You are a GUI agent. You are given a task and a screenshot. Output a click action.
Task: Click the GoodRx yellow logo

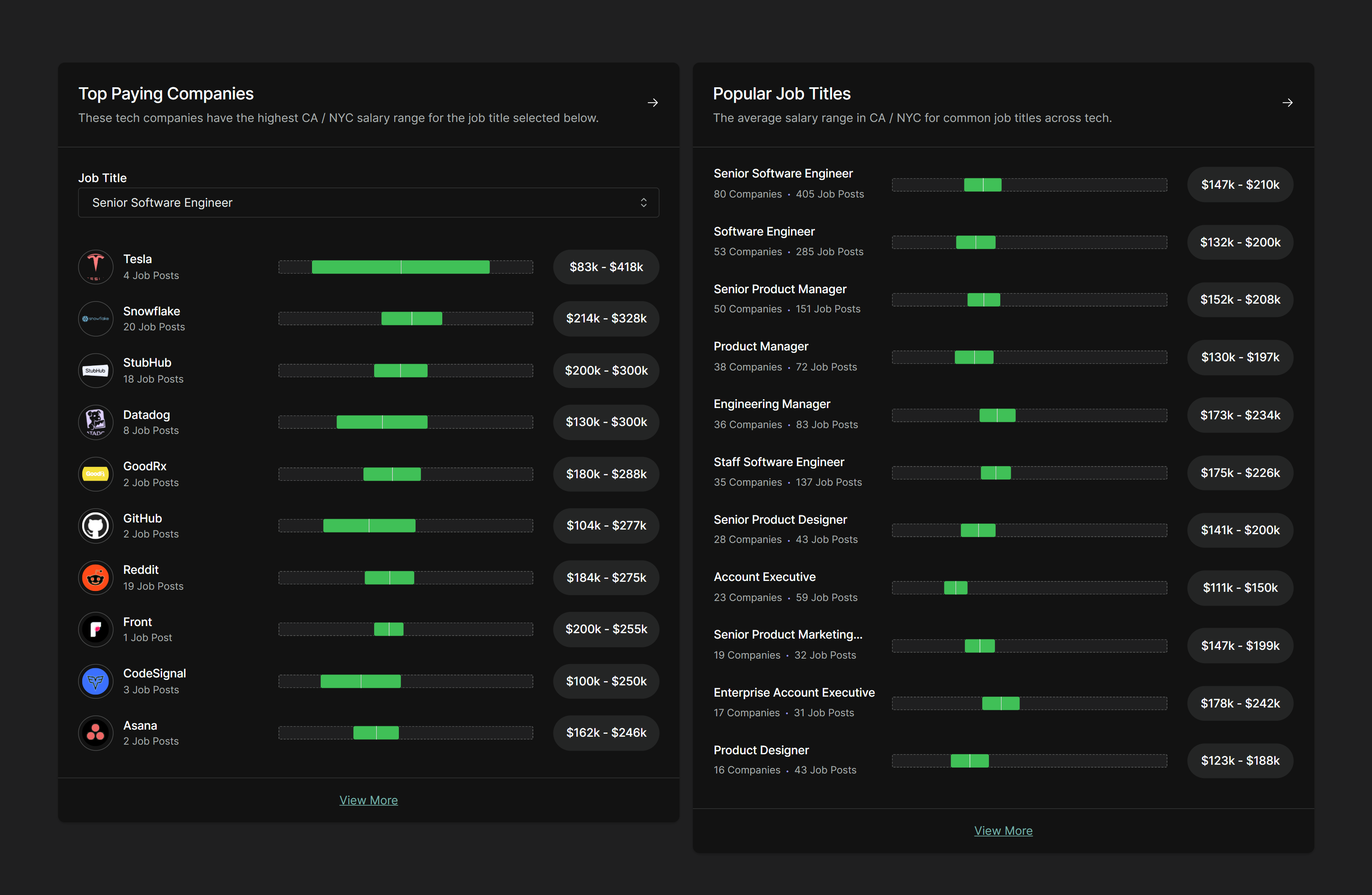click(95, 474)
